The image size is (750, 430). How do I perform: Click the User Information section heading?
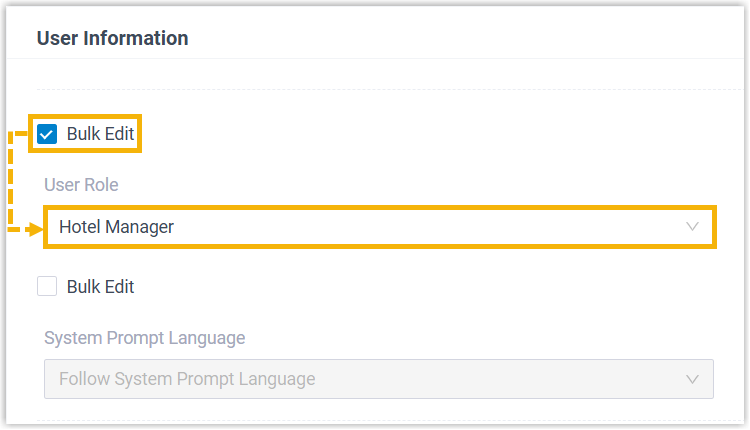pyautogui.click(x=112, y=39)
